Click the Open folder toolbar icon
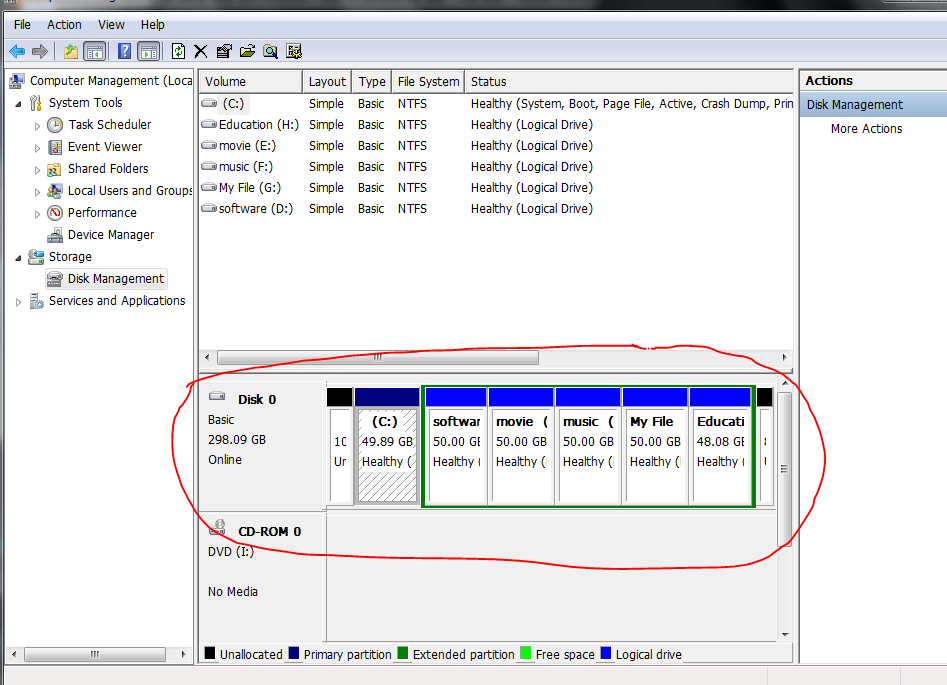The width and height of the screenshot is (947, 685). tap(247, 51)
